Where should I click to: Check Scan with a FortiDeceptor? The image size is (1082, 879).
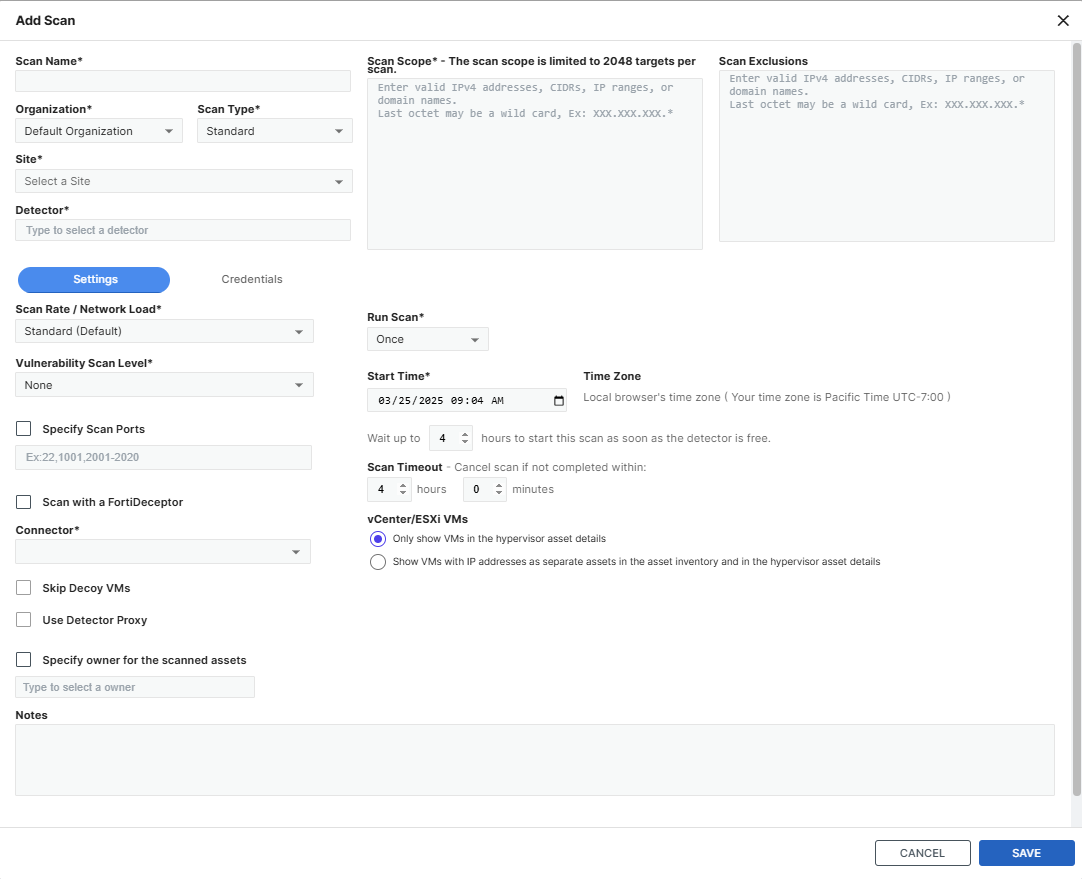(x=24, y=502)
